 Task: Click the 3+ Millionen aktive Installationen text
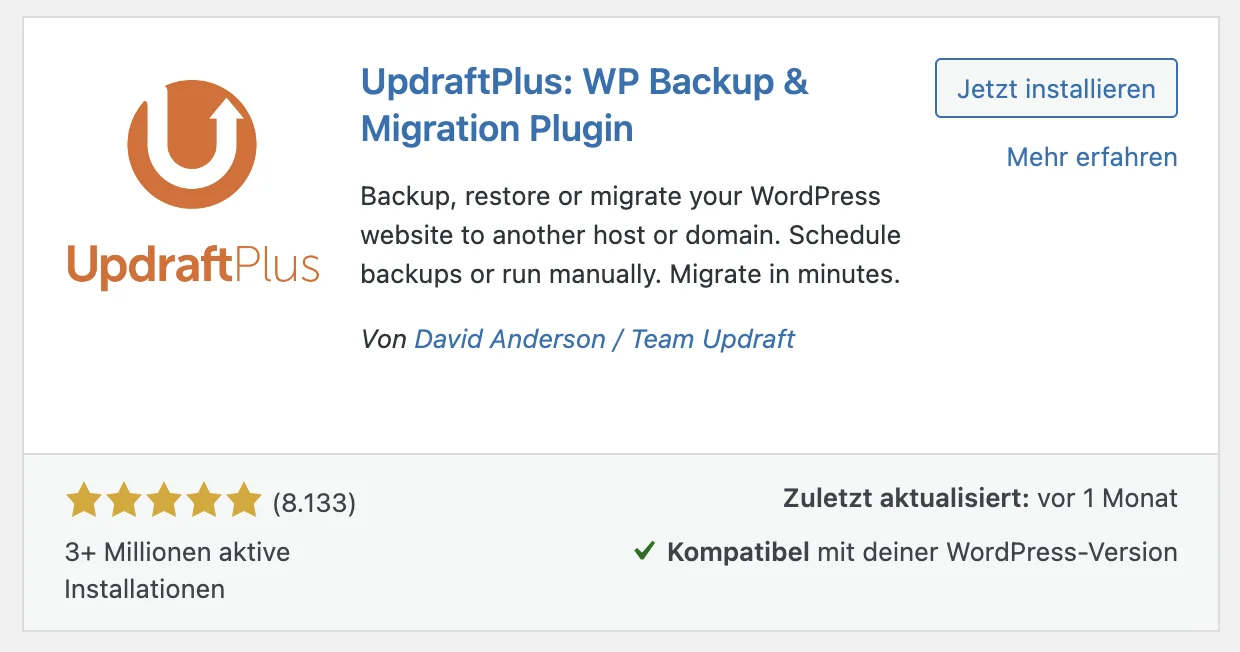177,570
